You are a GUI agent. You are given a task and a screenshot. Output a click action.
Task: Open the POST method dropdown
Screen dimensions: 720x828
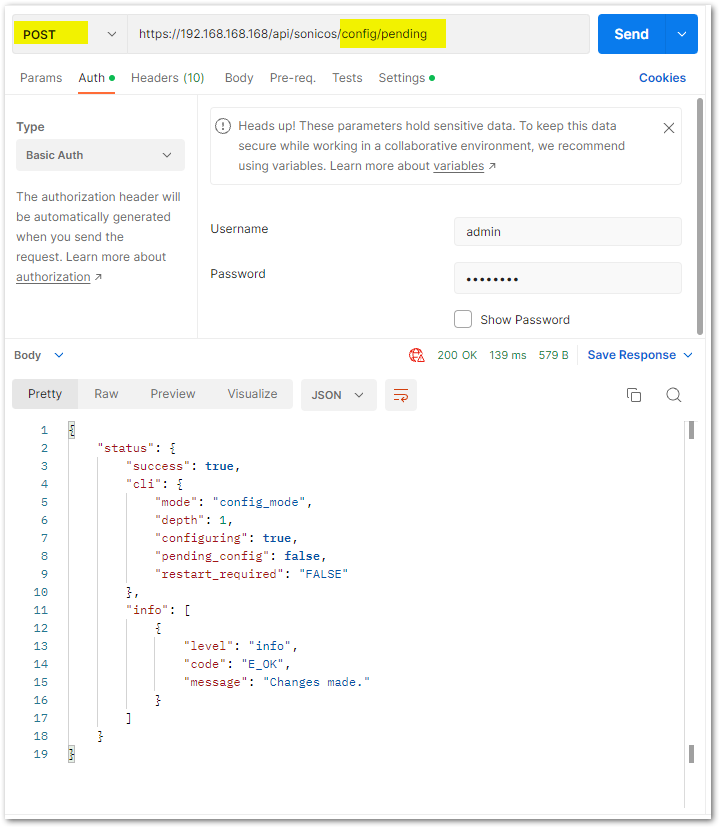pyautogui.click(x=70, y=34)
